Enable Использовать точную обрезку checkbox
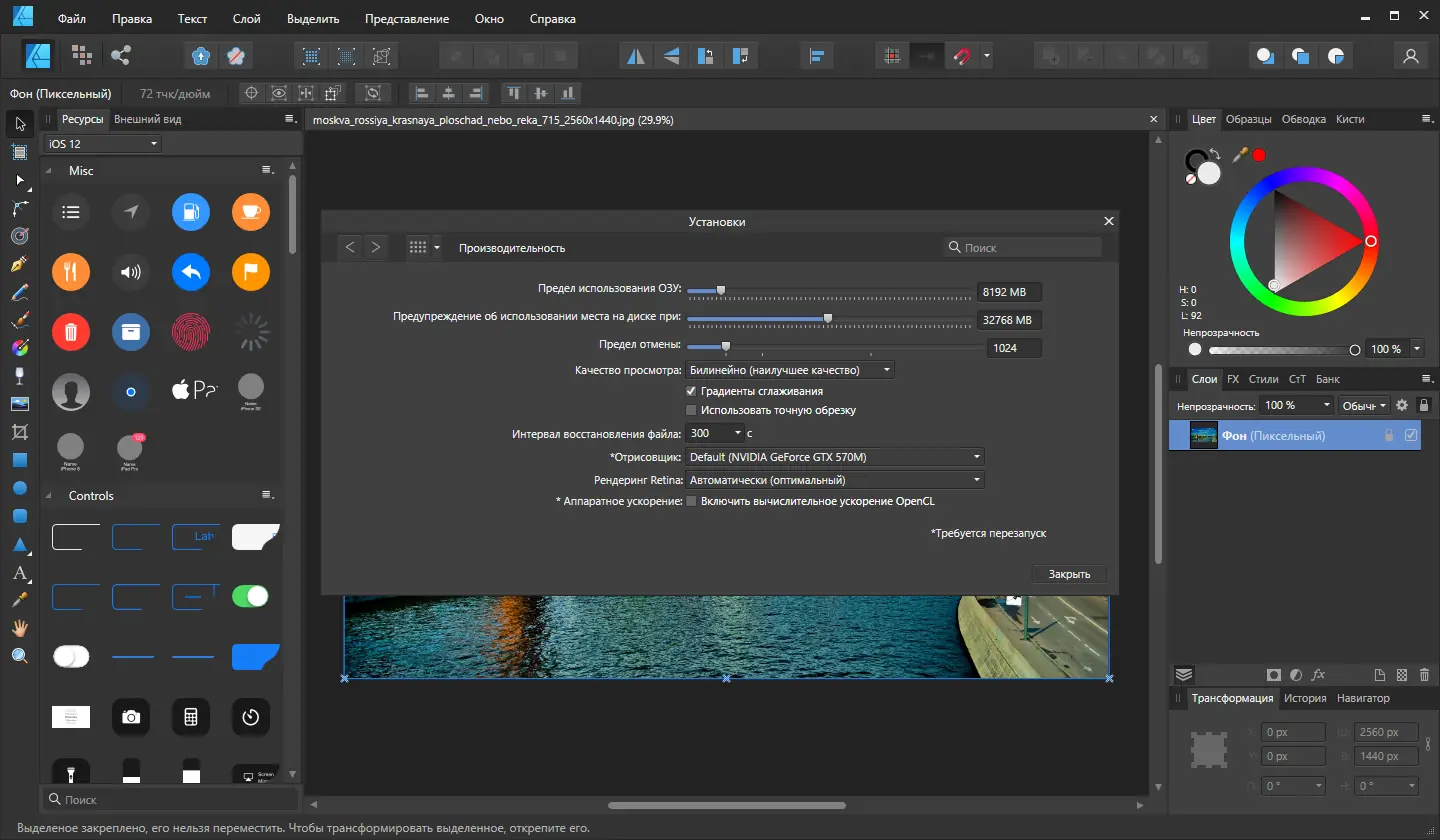Screen dimensions: 1440x840 click(691, 410)
